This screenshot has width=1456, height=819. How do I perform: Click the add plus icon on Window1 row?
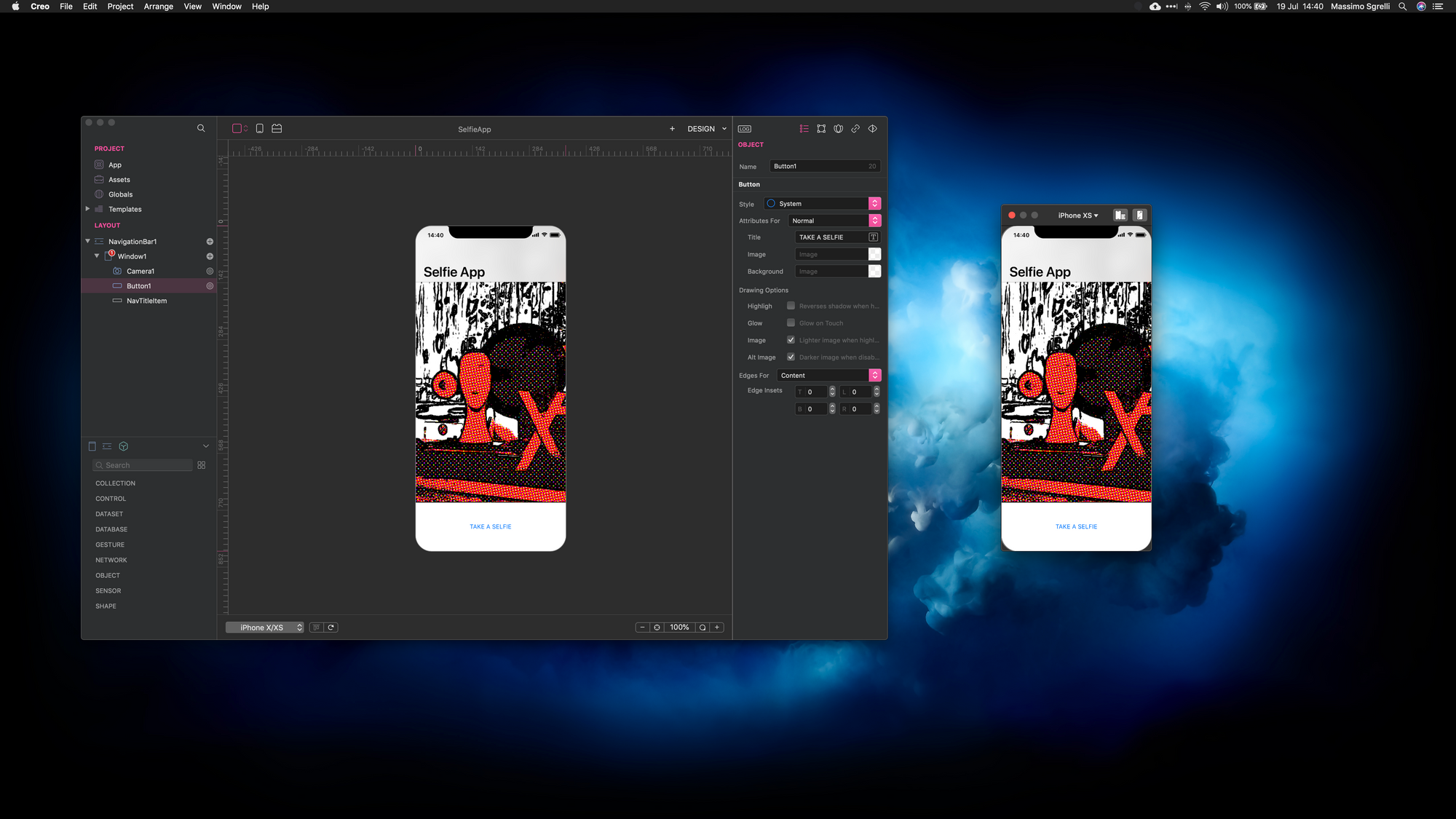pos(210,256)
